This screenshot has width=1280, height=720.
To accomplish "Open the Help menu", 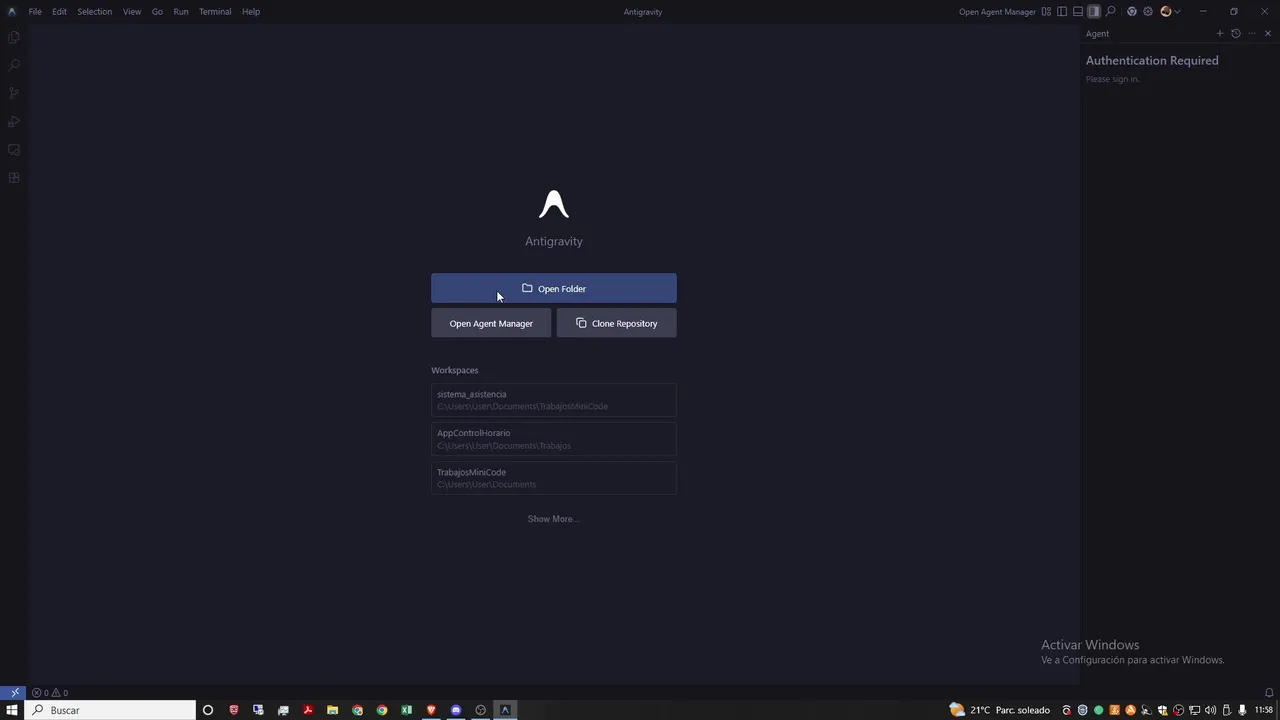I will pos(251,11).
